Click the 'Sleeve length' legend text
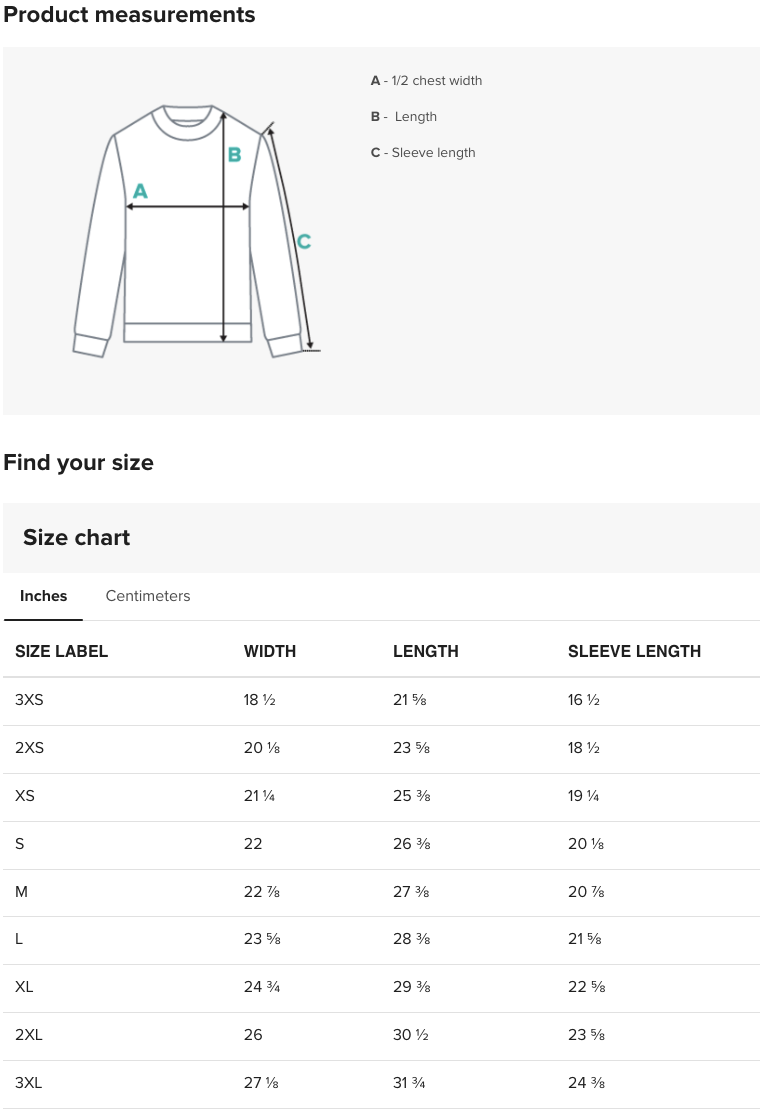The height and width of the screenshot is (1119, 760). 433,153
